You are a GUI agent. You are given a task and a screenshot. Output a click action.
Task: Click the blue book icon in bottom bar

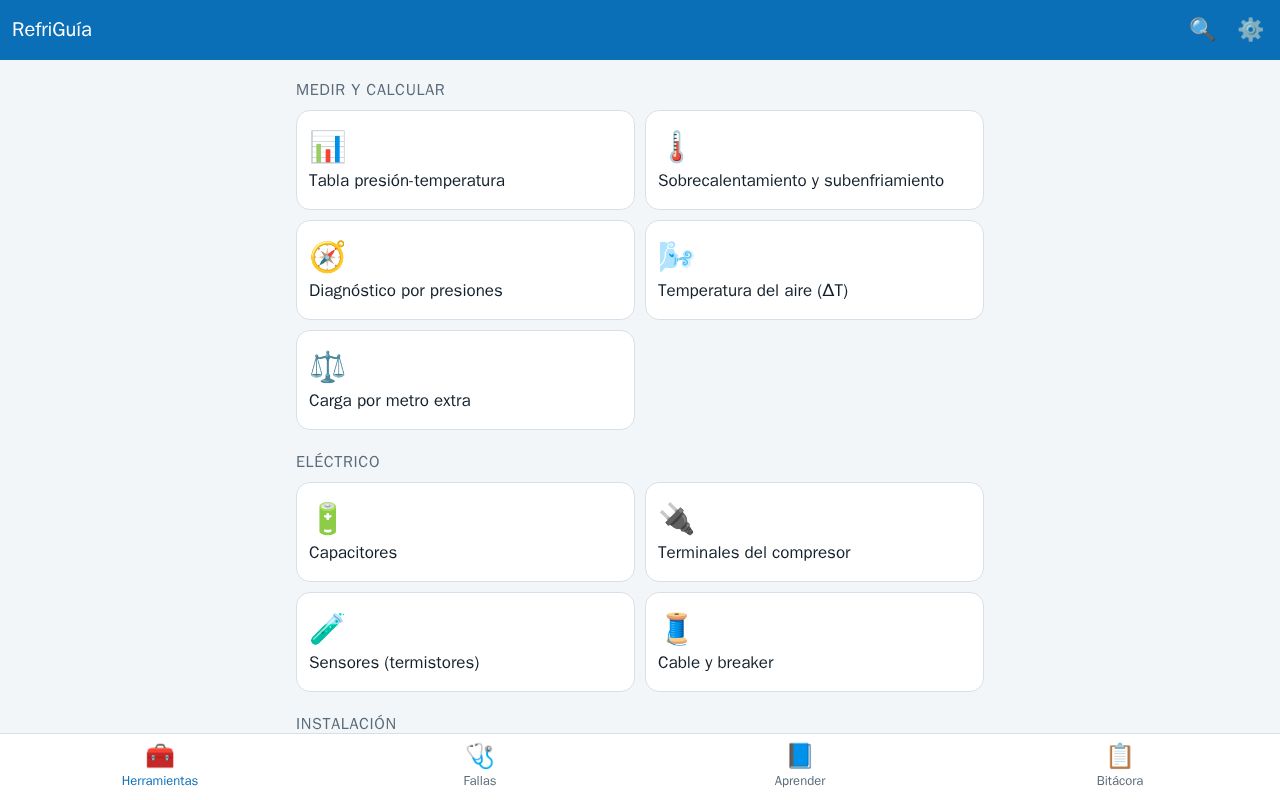(800, 756)
